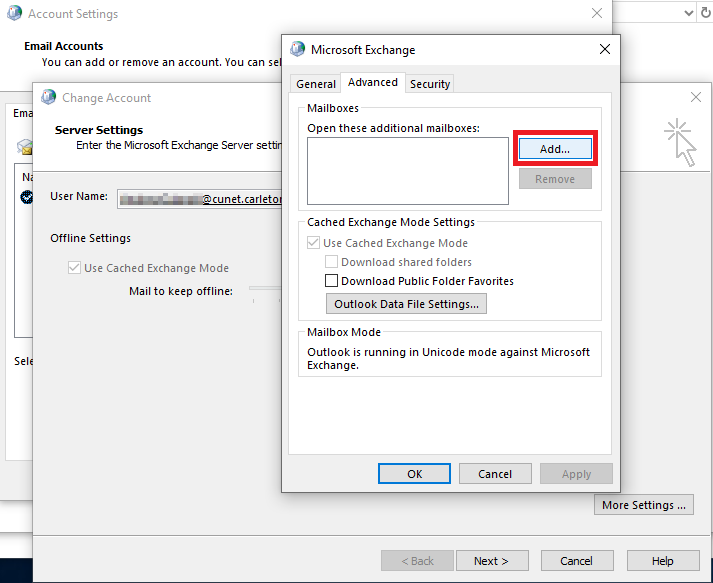Click the Mail to keep offline slider
Image resolution: width=713 pixels, height=583 pixels.
pyautogui.click(x=266, y=288)
